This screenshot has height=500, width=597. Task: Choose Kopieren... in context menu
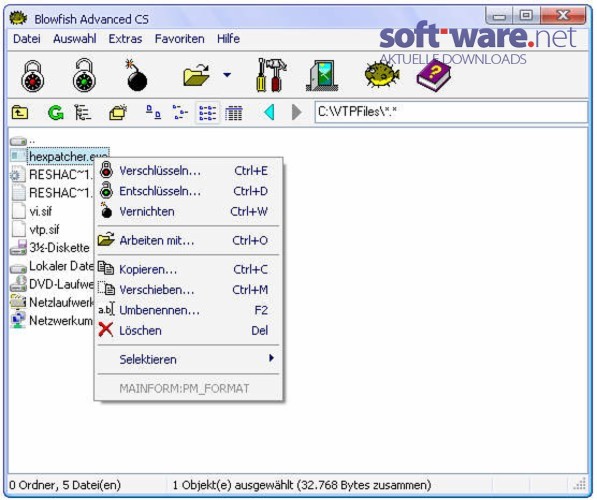(x=188, y=270)
